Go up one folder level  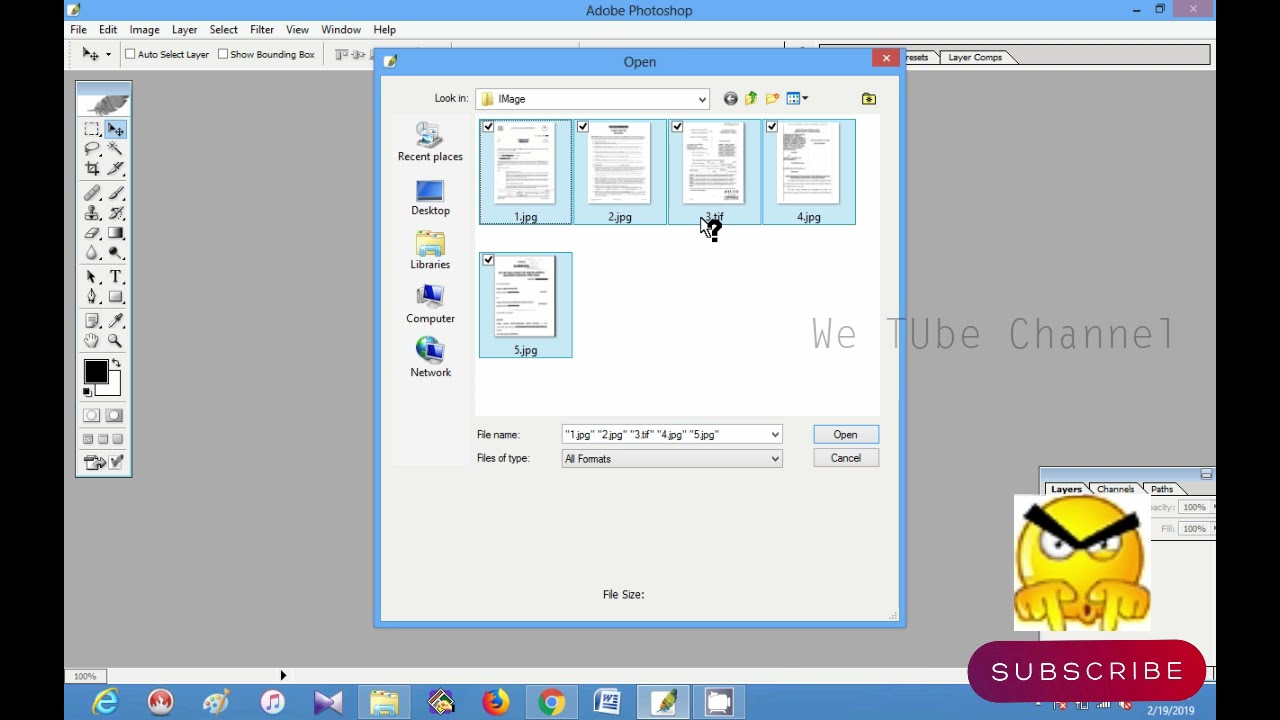point(751,98)
